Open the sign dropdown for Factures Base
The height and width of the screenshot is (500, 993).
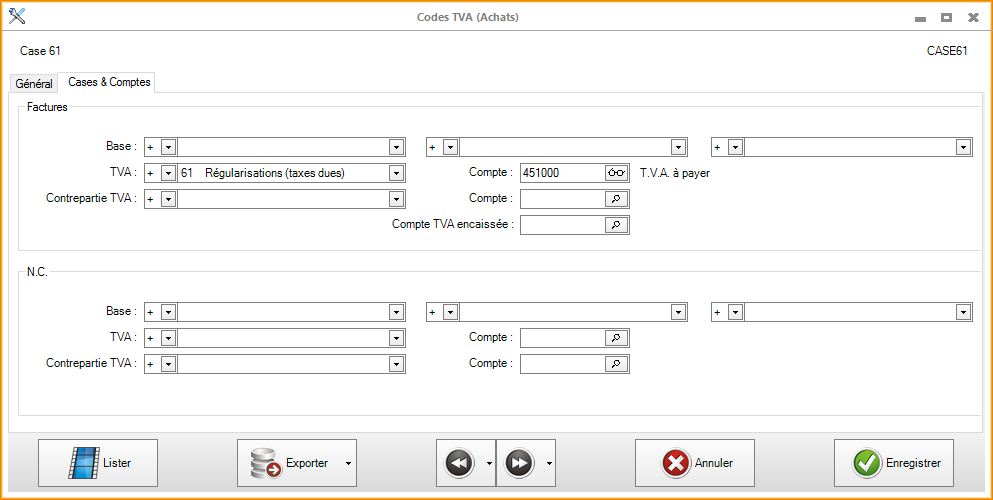(168, 147)
